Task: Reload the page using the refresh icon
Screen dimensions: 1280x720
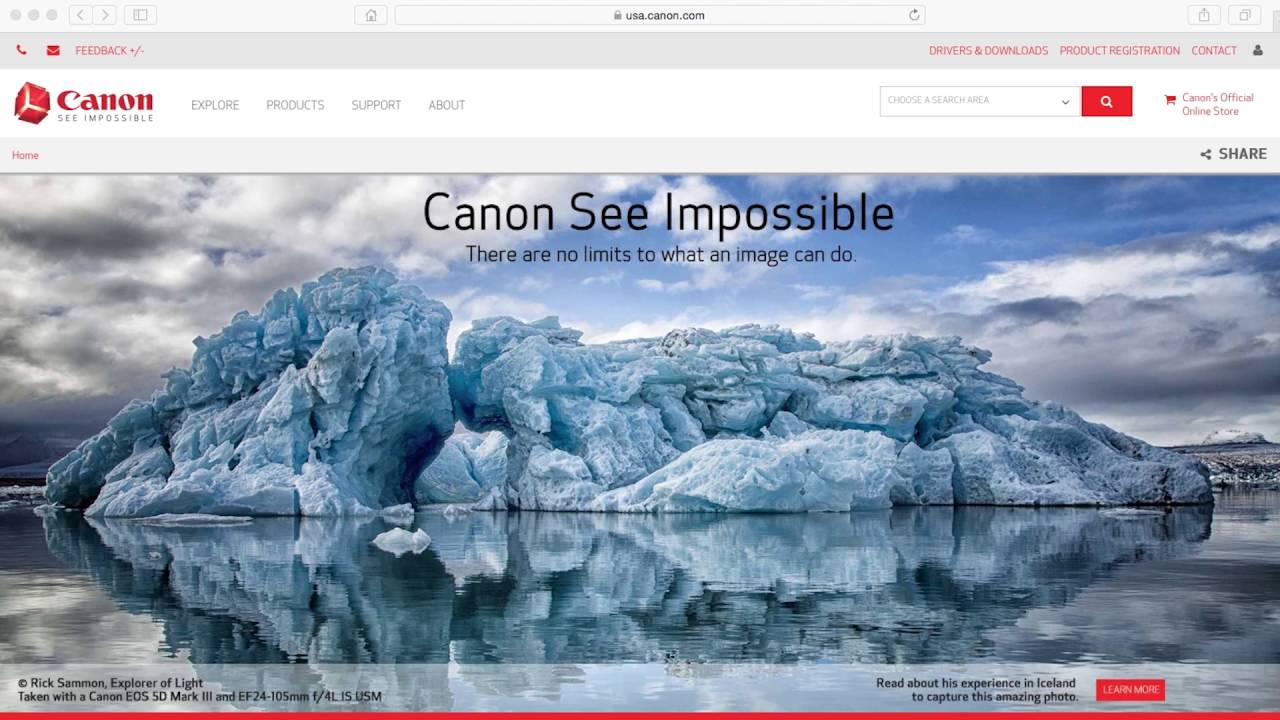Action: 913,15
